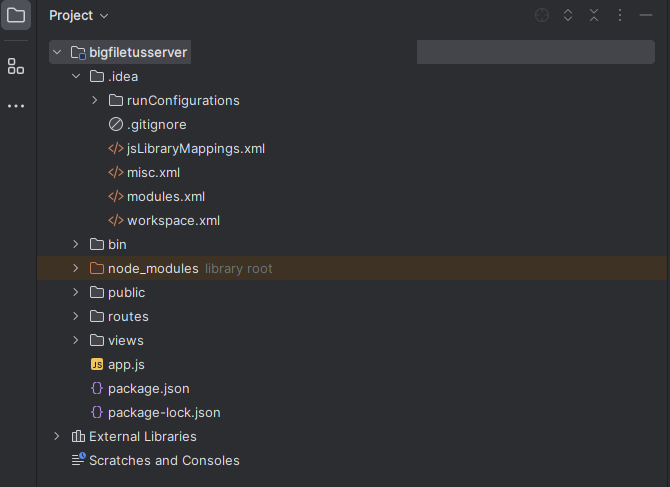Screen dimensions: 670x487
Task: Select the .gitignore file name
Action: coord(157,125)
